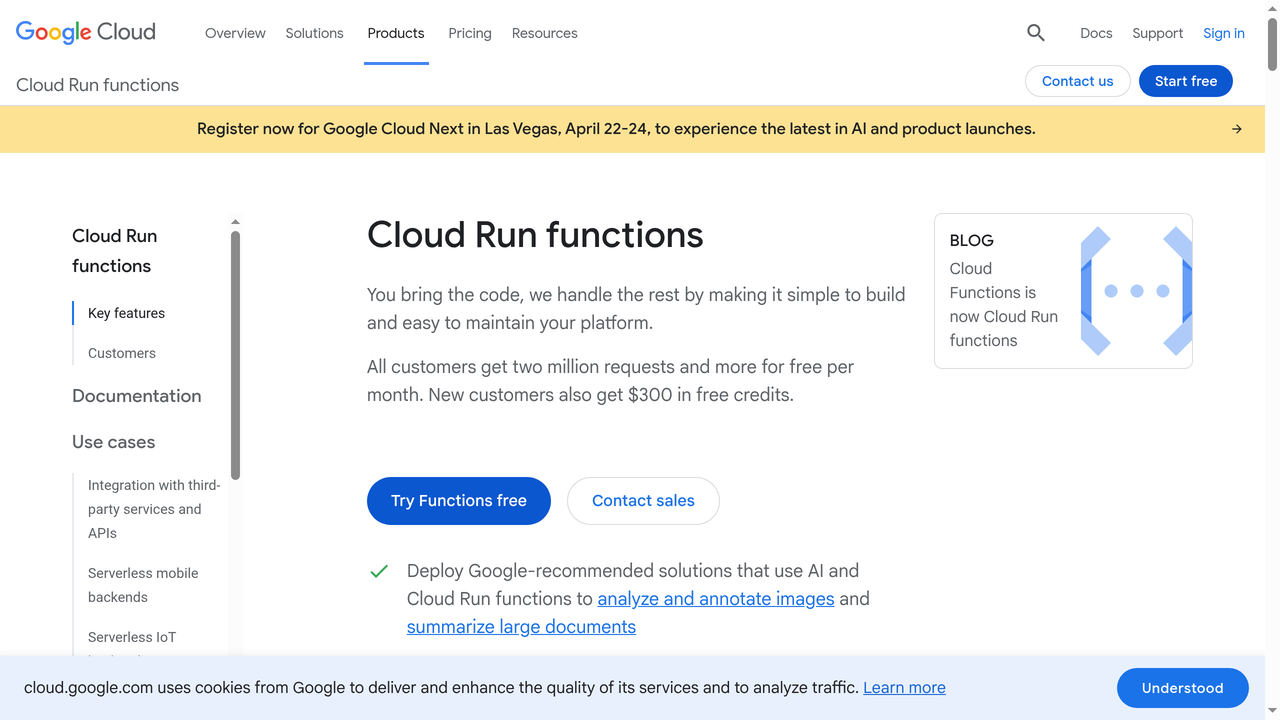The height and width of the screenshot is (720, 1280).
Task: Dismiss the cookie notice with Understood
Action: (x=1182, y=688)
